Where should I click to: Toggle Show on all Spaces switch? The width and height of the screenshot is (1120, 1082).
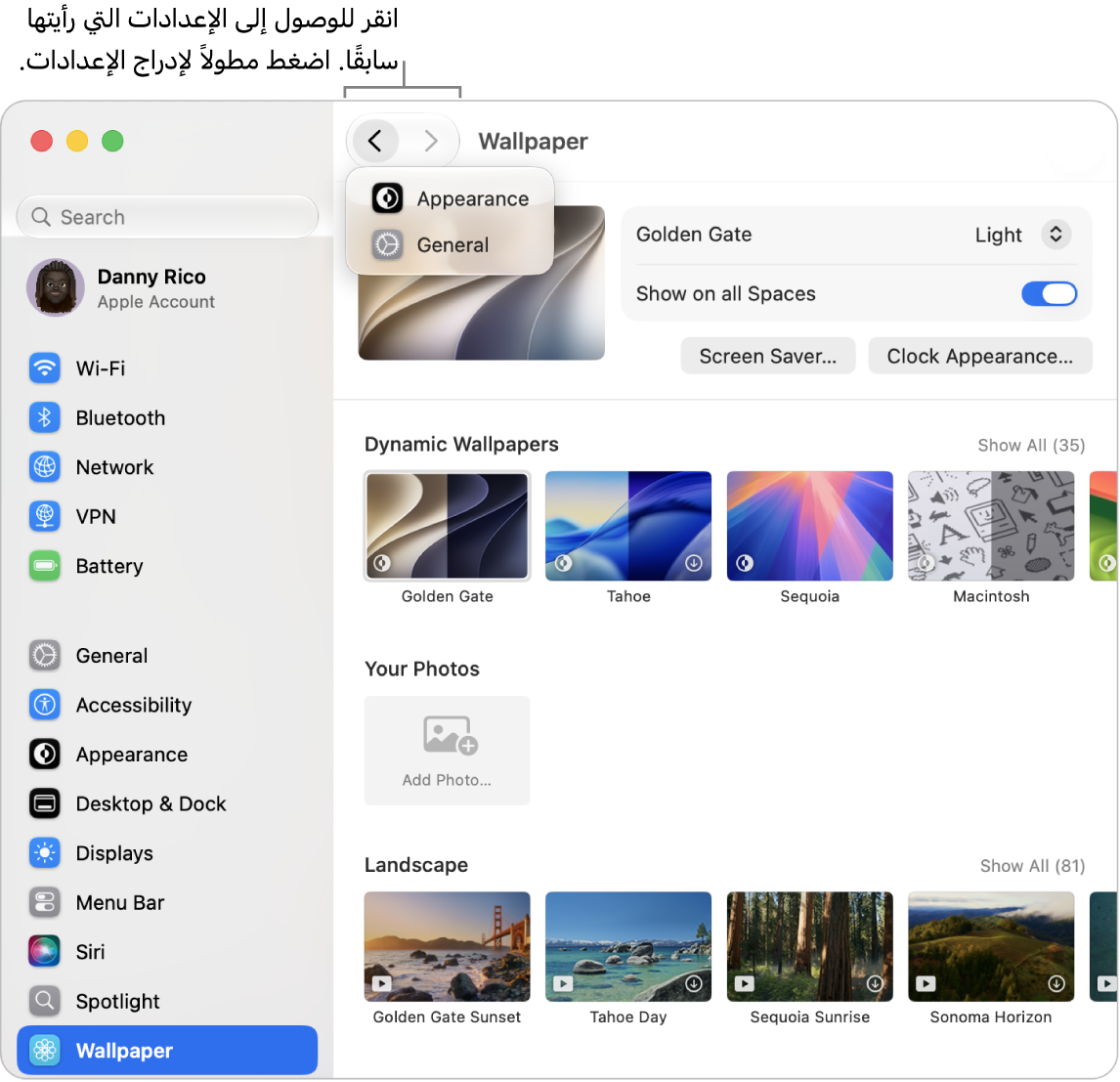(x=1049, y=293)
